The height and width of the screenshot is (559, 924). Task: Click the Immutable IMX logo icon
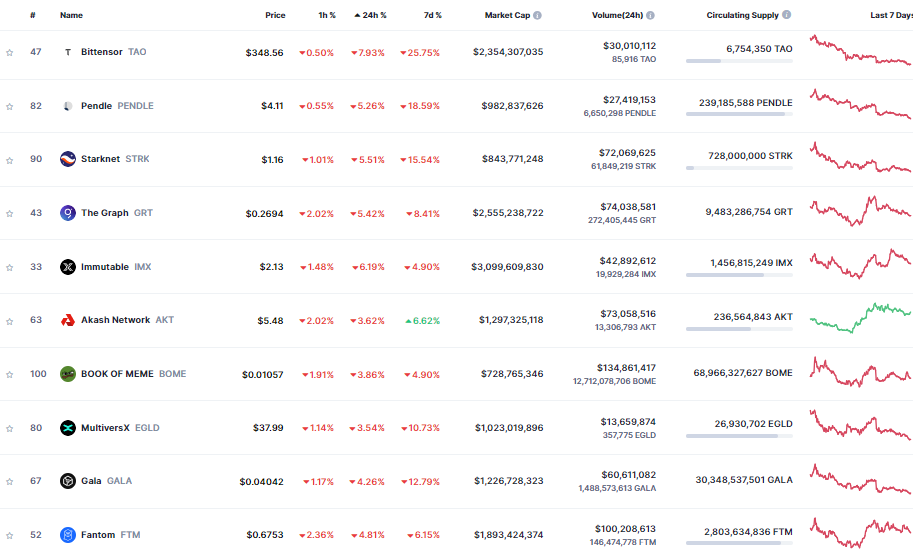[68, 267]
